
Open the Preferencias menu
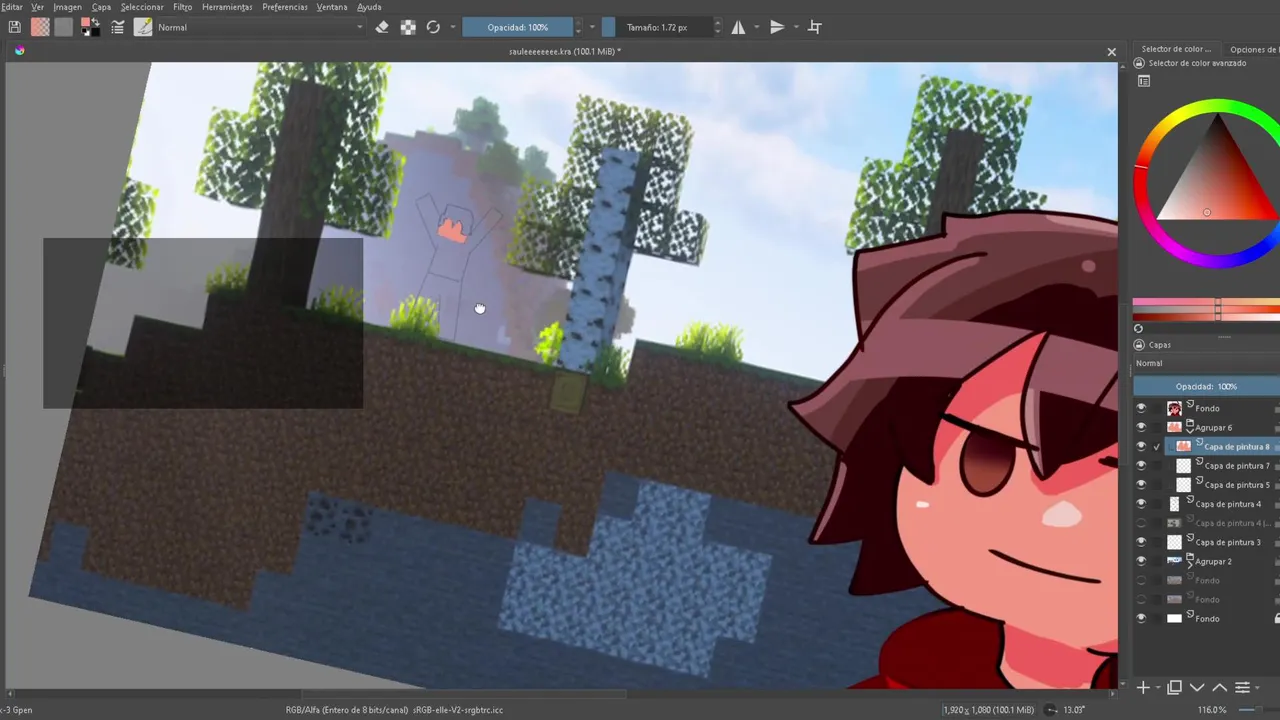point(285,7)
